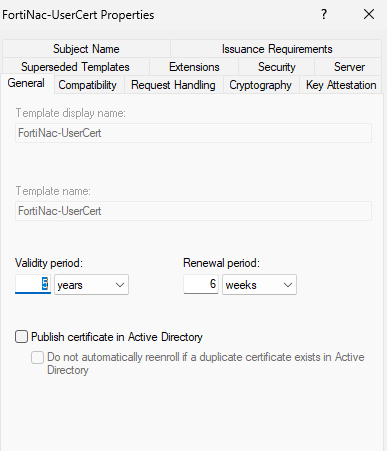Switch to Issuance Requirements tab
This screenshot has height=451, width=387.
pos(277,49)
